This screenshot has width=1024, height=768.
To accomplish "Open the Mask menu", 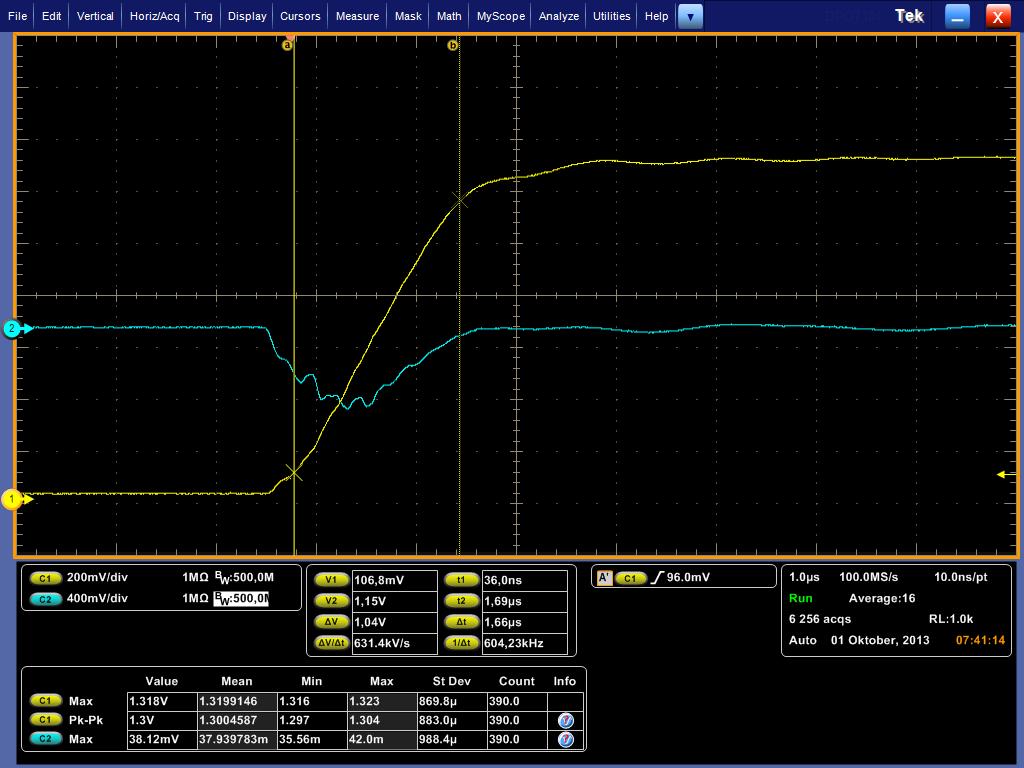I will coord(408,16).
